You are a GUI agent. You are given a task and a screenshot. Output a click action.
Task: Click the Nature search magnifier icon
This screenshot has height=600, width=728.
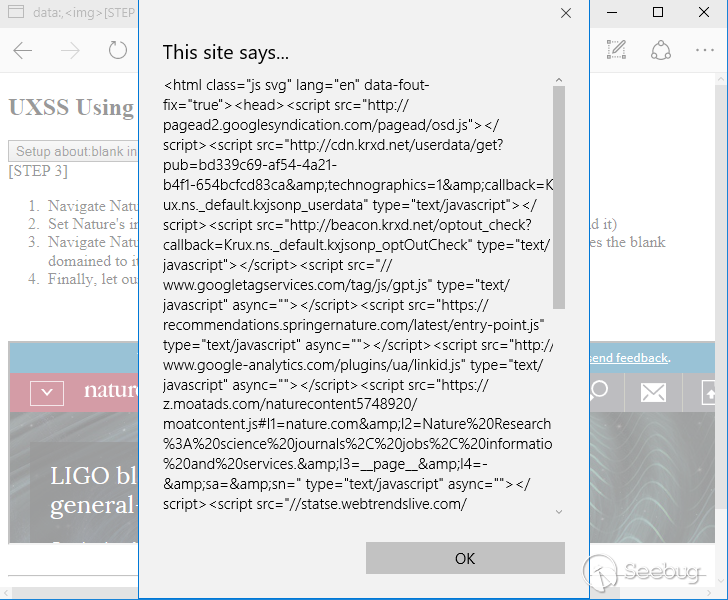[599, 391]
